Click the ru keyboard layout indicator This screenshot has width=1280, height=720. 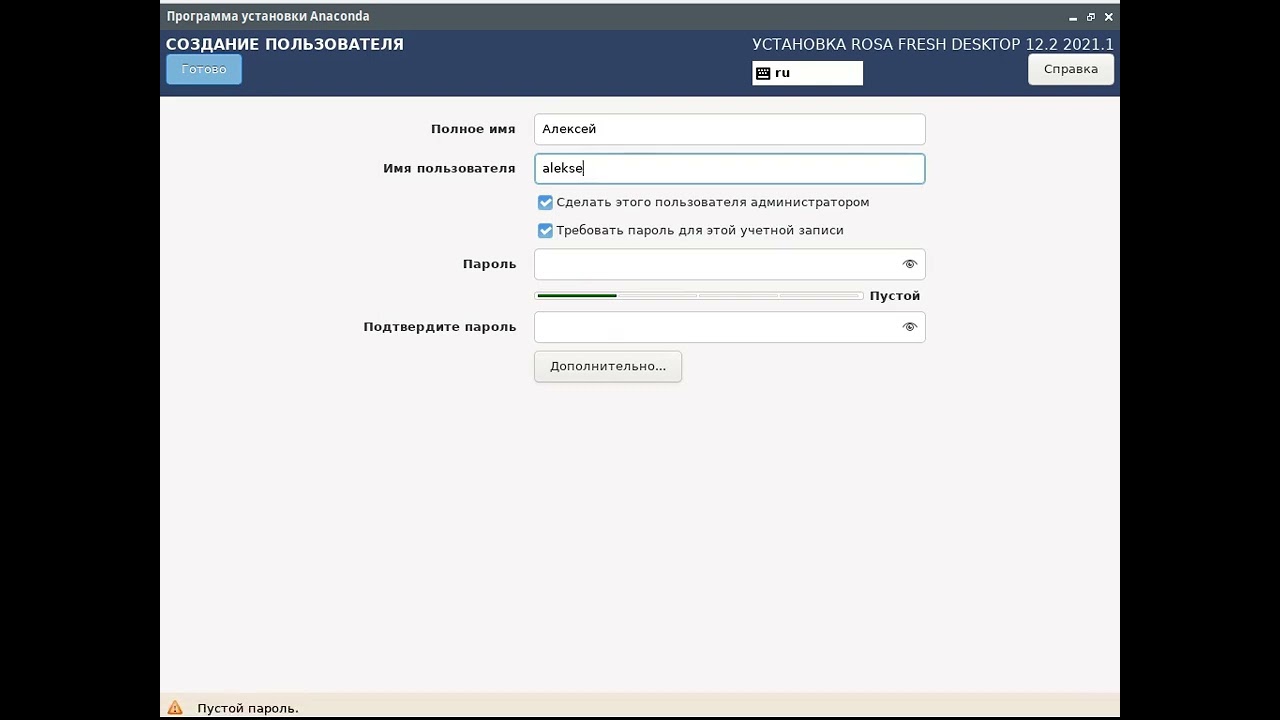[x=807, y=73]
